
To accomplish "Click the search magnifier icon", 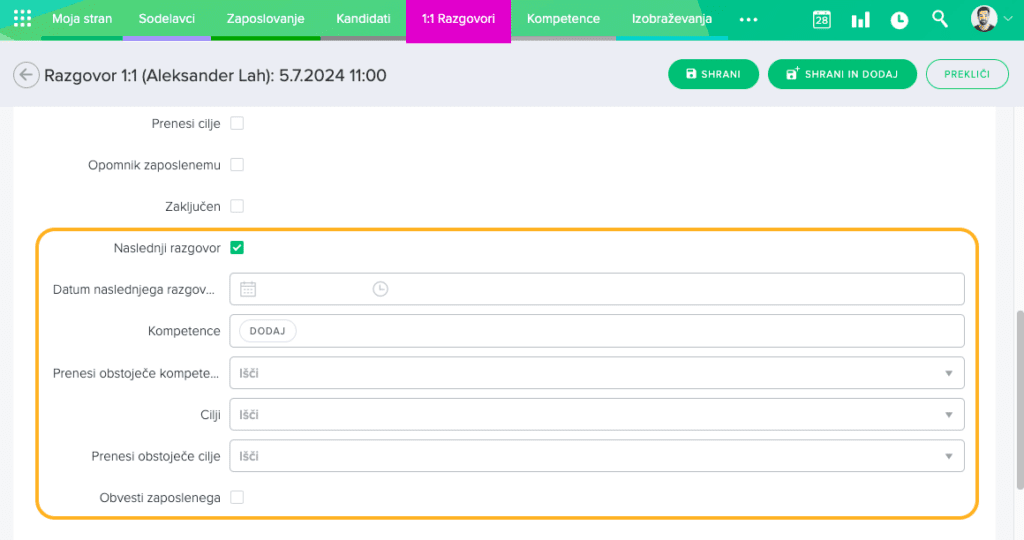I will [939, 19].
